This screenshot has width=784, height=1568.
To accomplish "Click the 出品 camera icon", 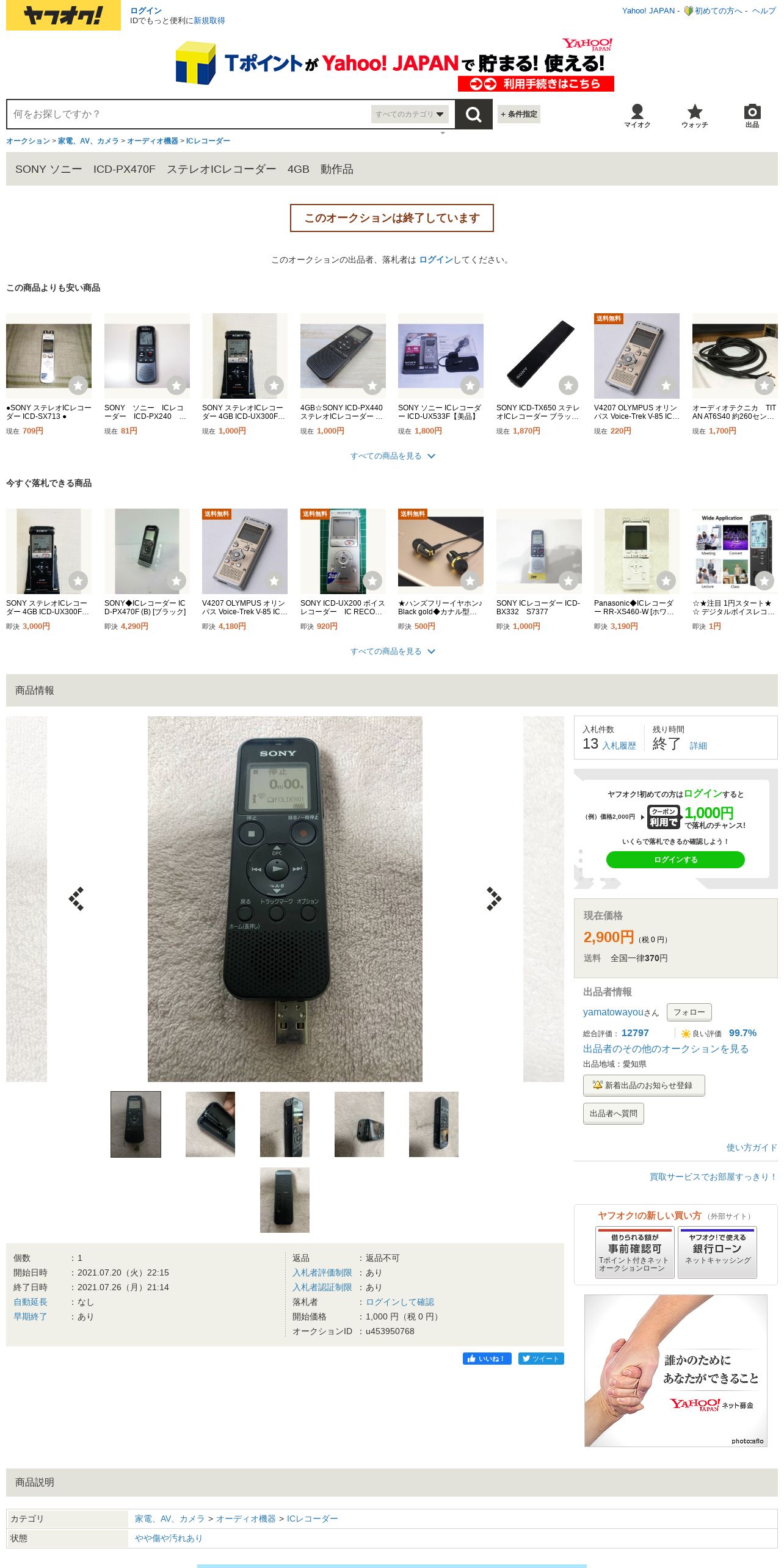I will 752,115.
